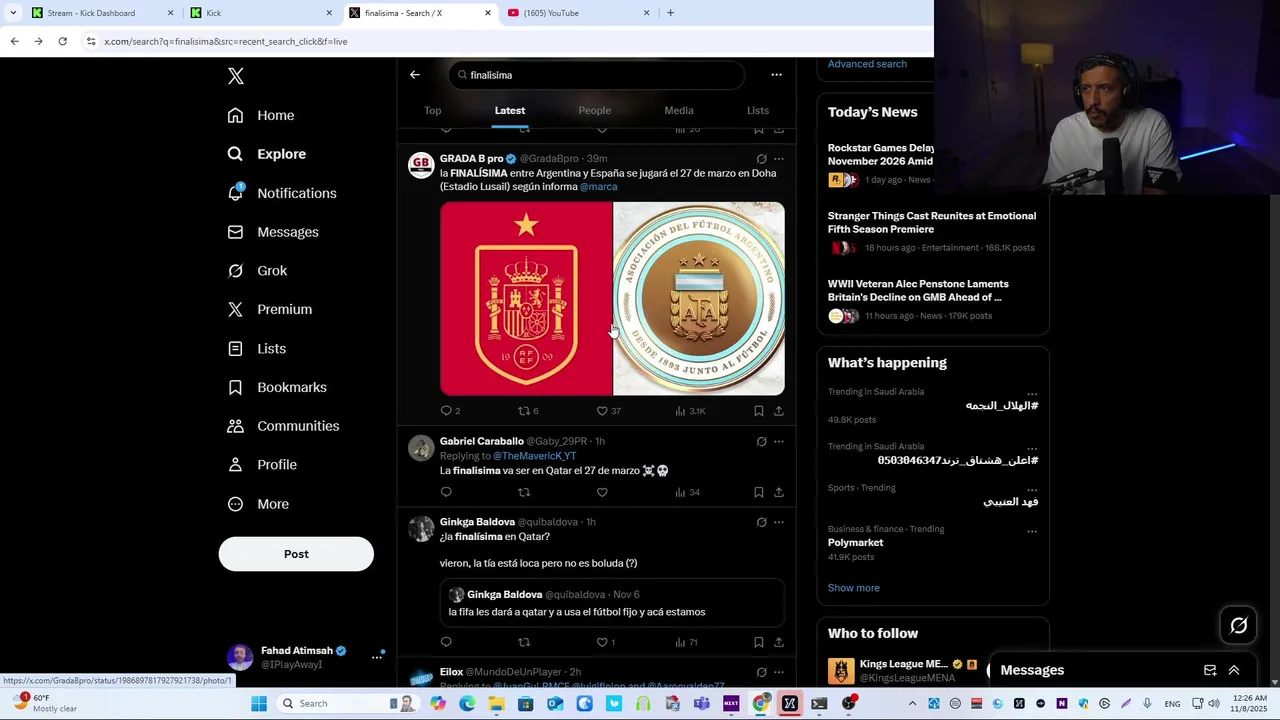Click the Post button

tap(296, 554)
